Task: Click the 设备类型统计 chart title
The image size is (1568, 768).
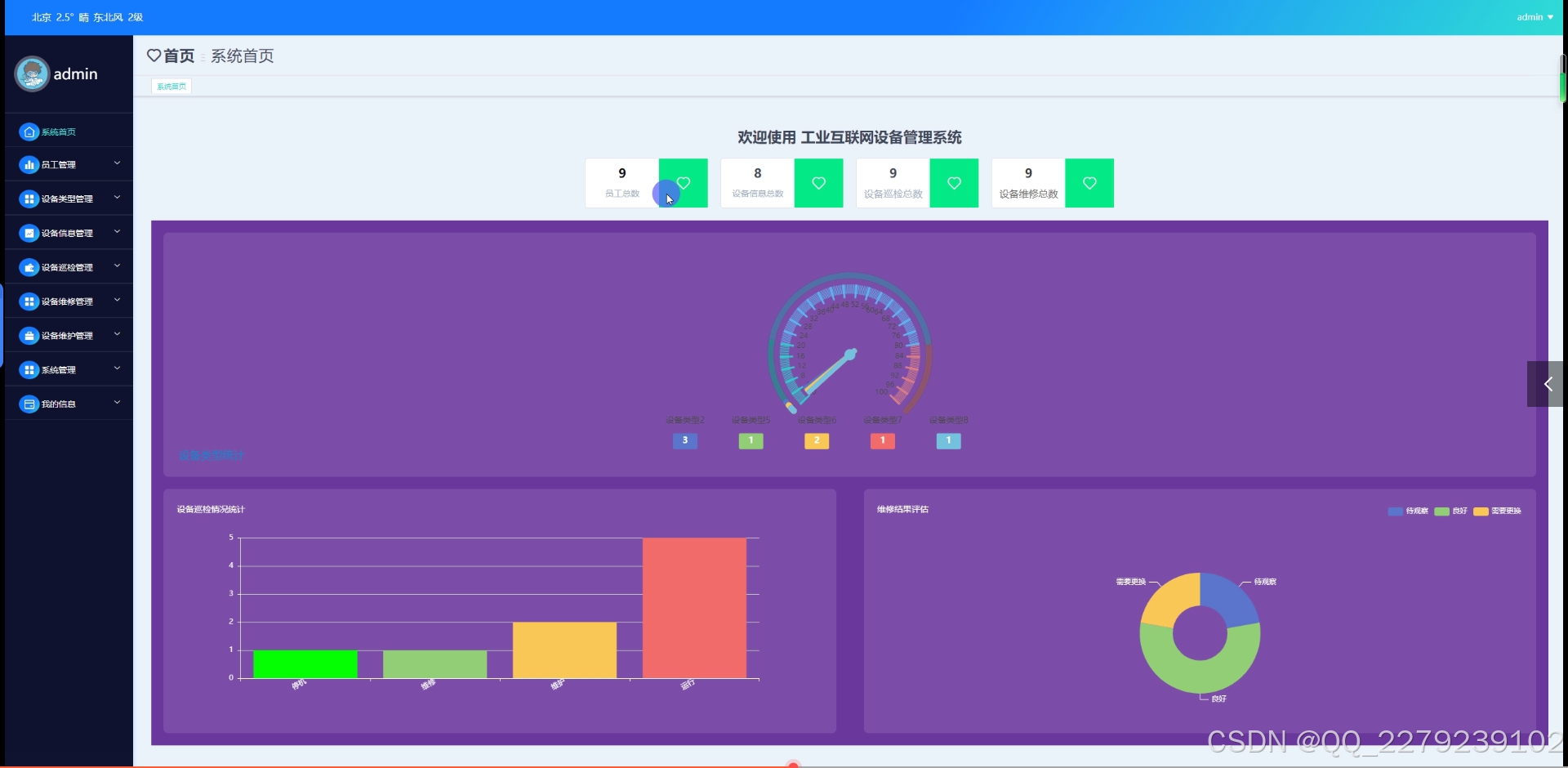Action: (211, 455)
